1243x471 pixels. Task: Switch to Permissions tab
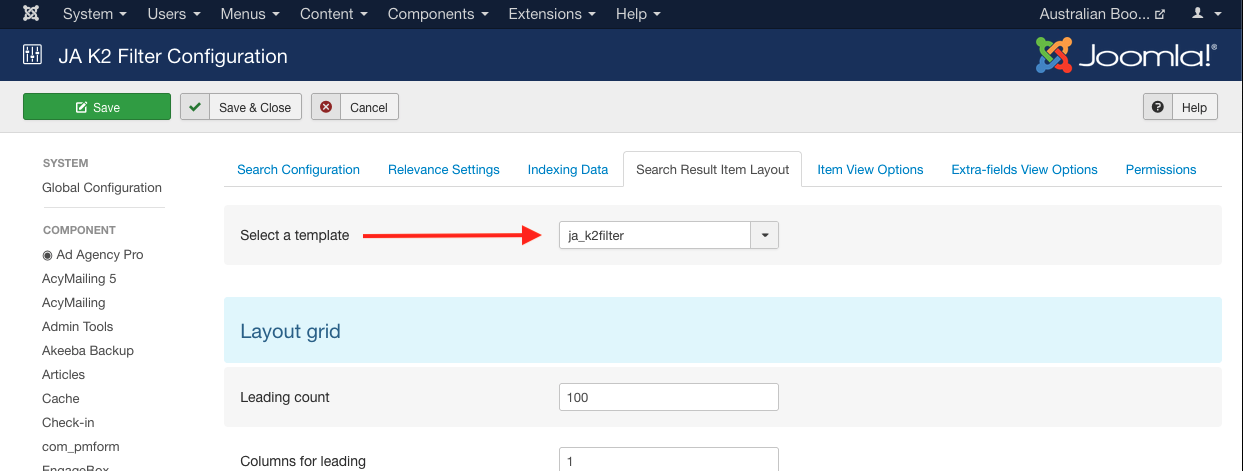(x=1161, y=169)
